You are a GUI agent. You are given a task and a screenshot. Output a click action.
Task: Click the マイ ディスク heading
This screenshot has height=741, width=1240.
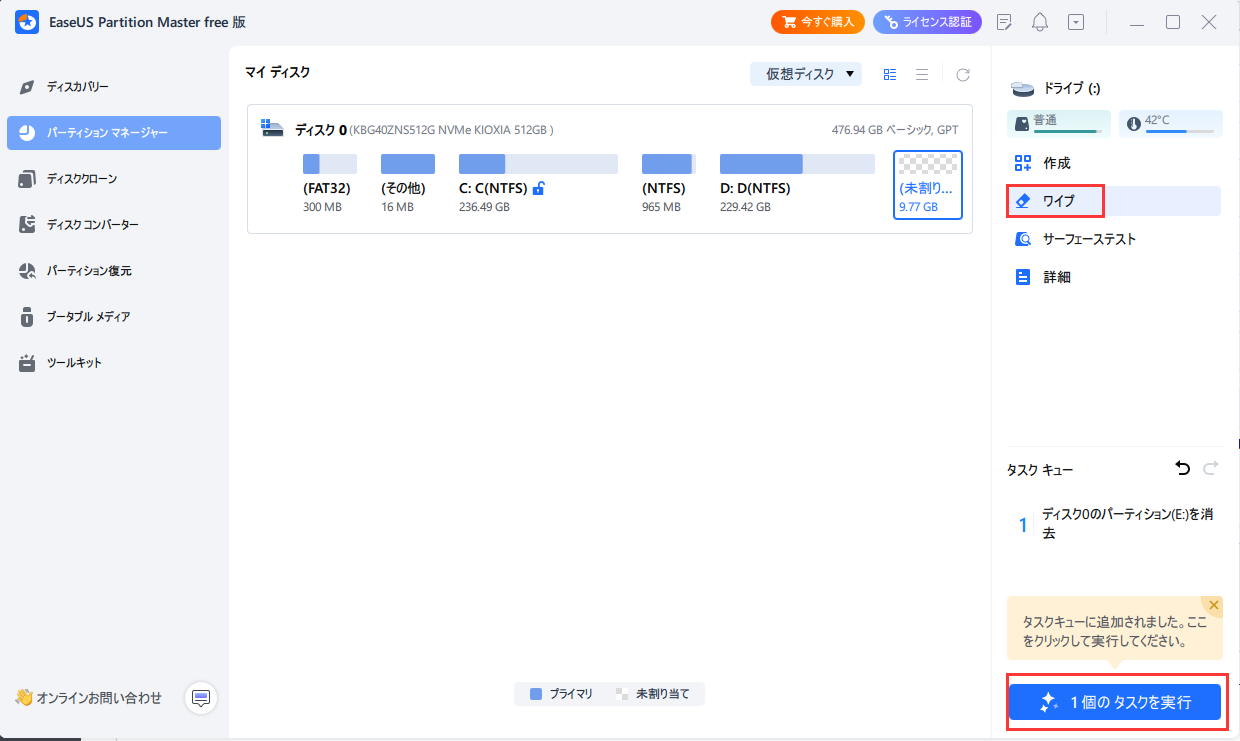click(278, 72)
